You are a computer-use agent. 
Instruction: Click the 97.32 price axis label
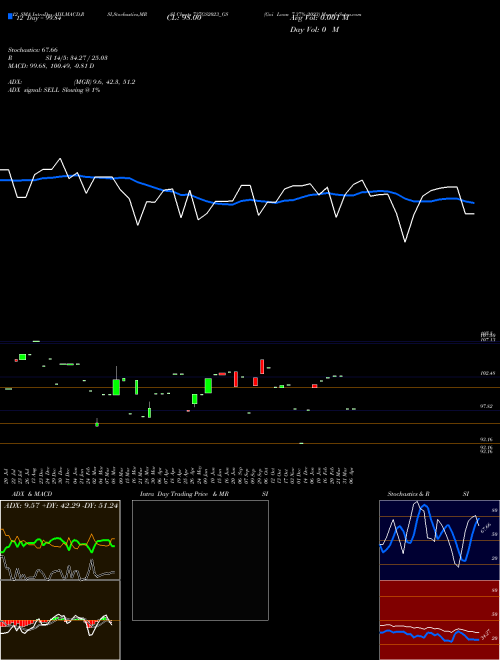[487, 406]
